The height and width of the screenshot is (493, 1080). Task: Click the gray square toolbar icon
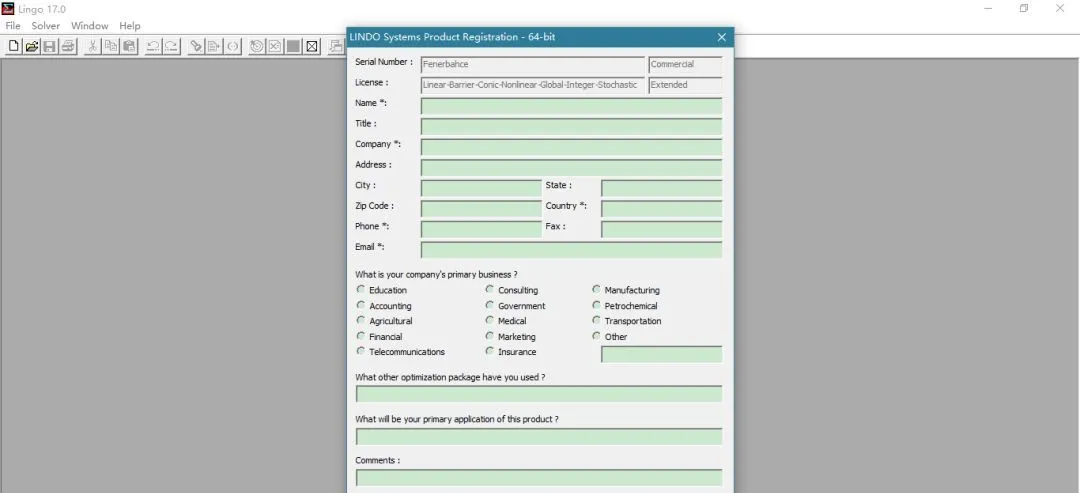293,46
